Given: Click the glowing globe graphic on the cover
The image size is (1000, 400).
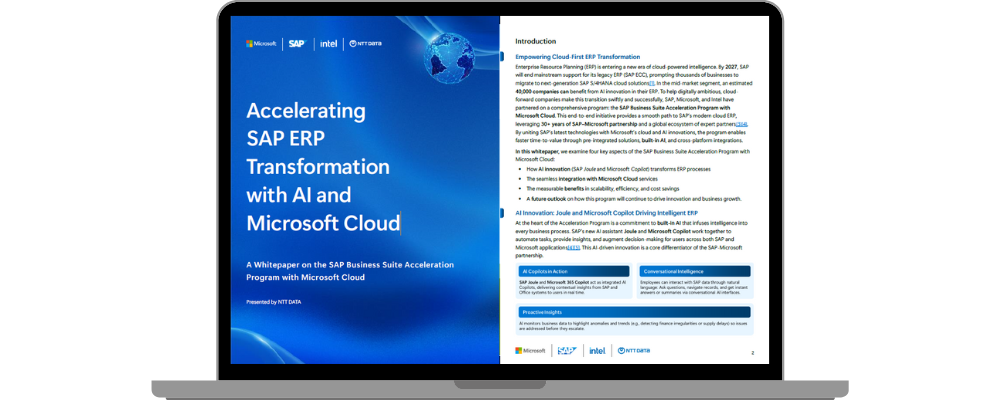Looking at the screenshot, I should [x=449, y=59].
